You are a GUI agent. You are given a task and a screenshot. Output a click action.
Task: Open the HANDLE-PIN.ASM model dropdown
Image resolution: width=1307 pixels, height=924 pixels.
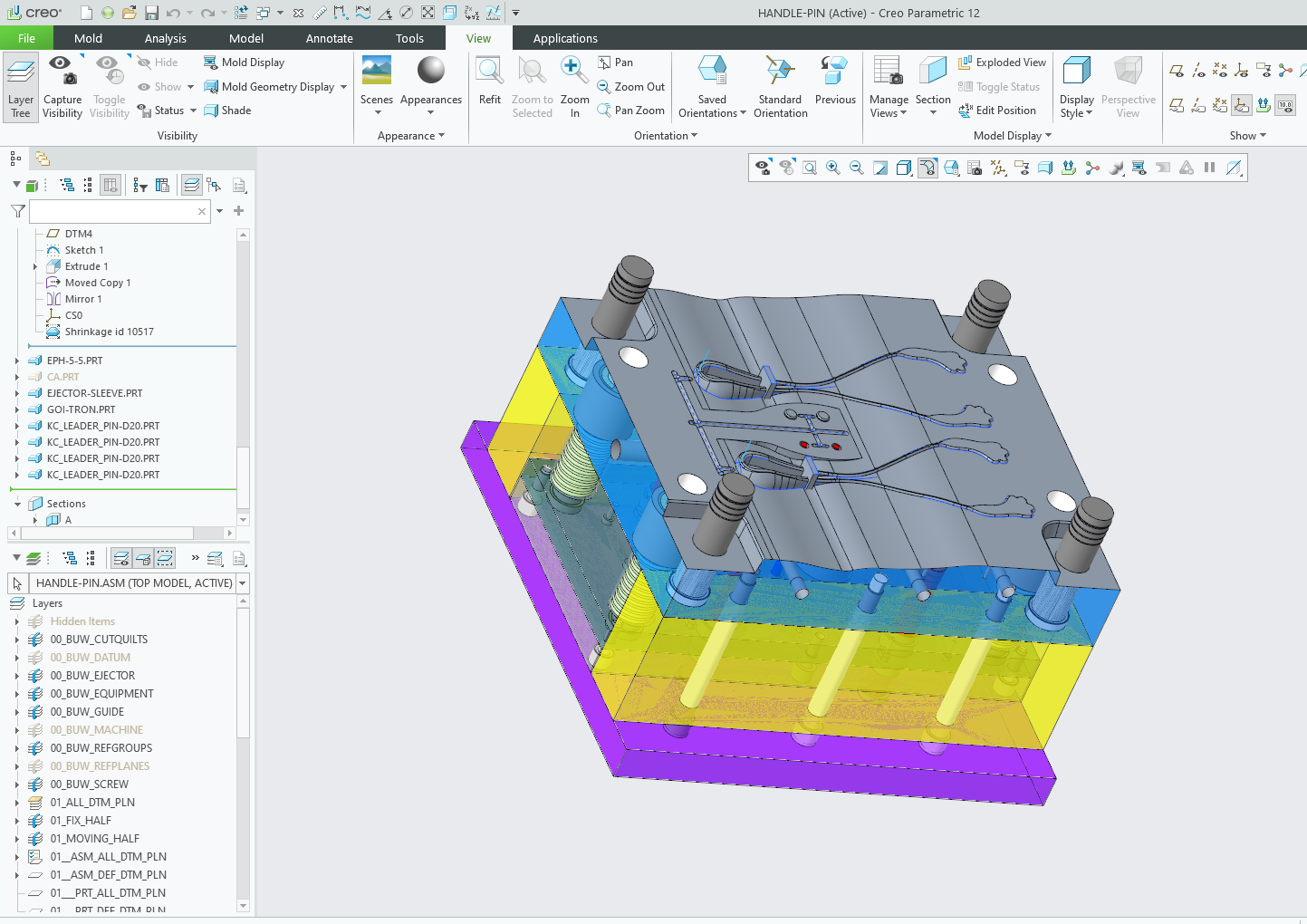click(243, 583)
